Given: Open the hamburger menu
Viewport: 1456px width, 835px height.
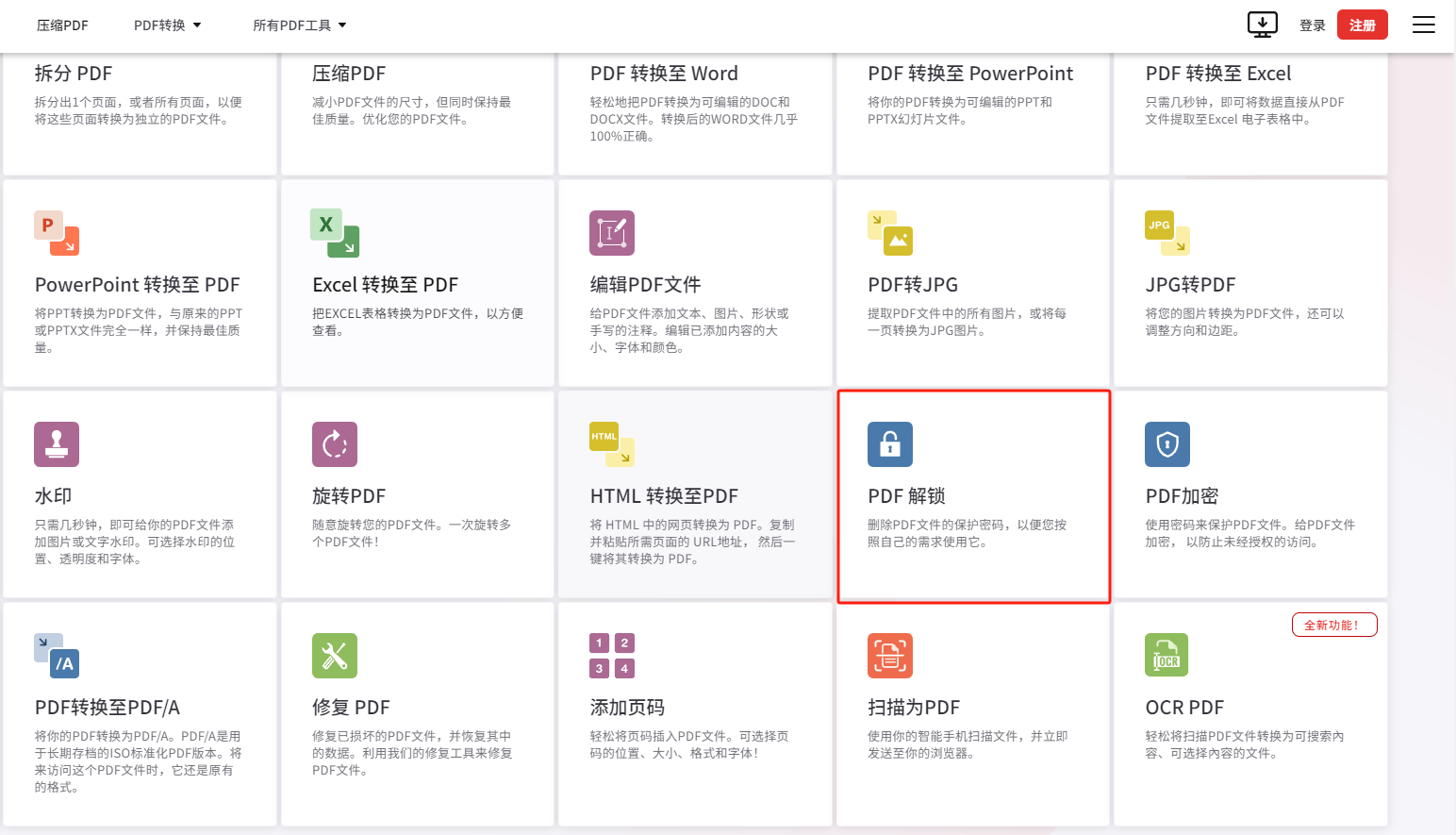Looking at the screenshot, I should pos(1424,25).
